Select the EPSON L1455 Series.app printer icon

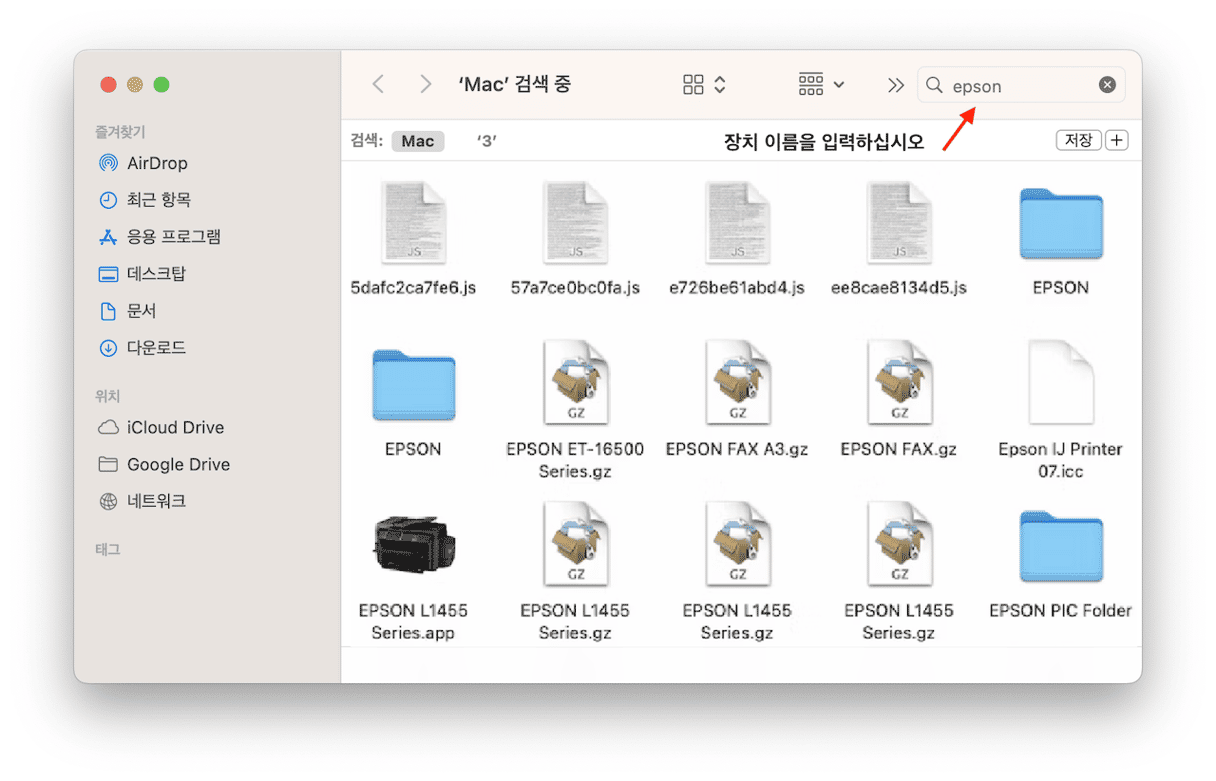413,546
